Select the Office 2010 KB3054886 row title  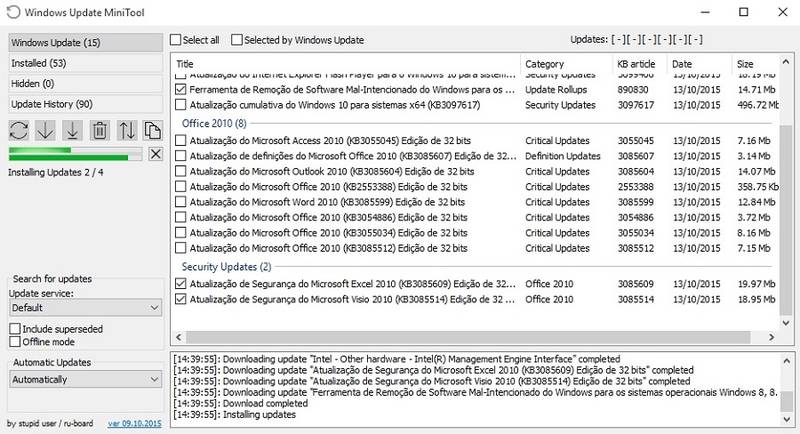point(329,218)
